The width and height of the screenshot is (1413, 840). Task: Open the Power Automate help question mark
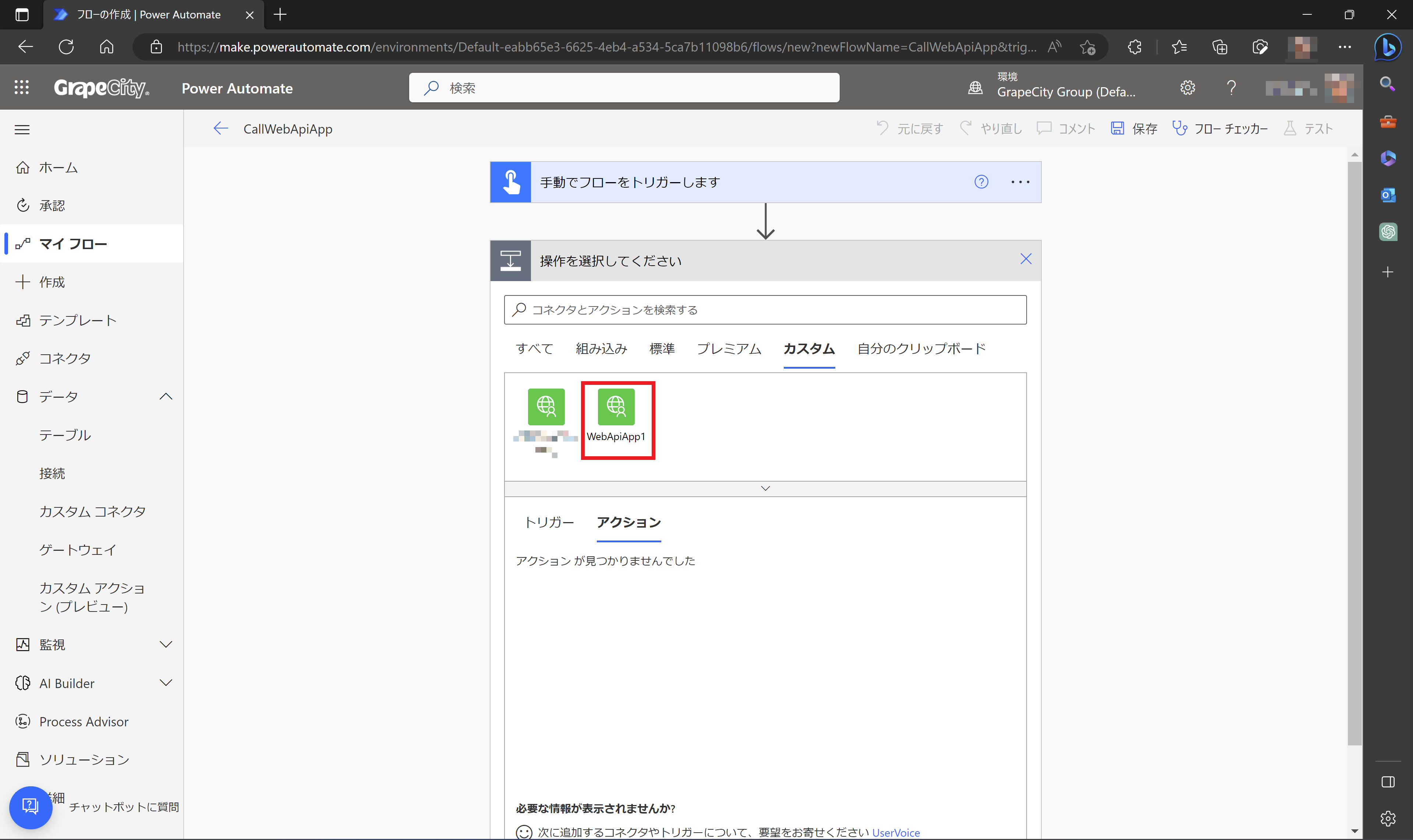[x=1231, y=88]
